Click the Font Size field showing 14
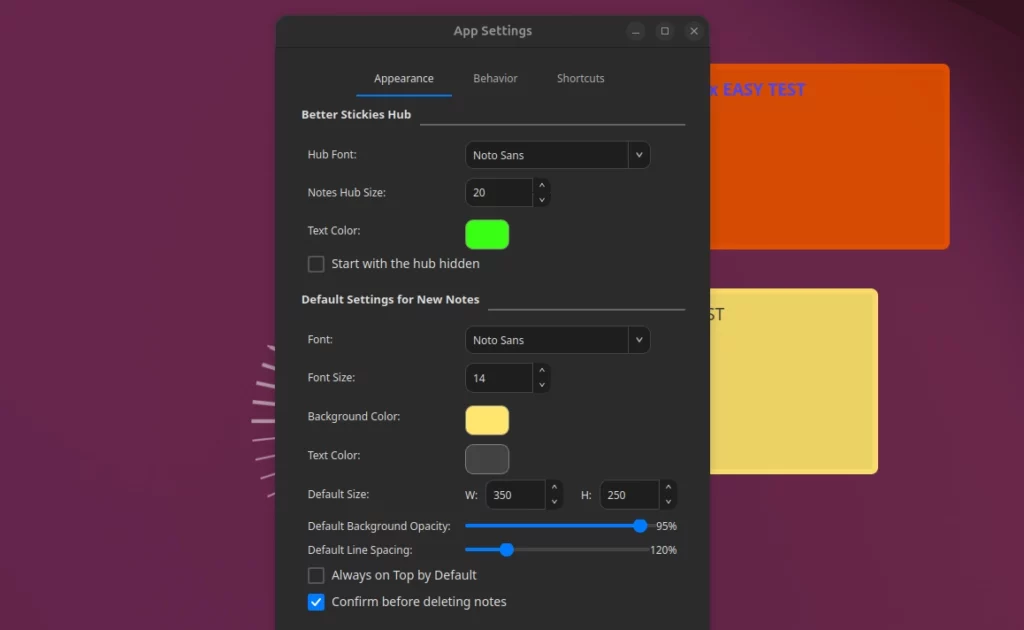Image resolution: width=1024 pixels, height=630 pixels. coord(500,378)
